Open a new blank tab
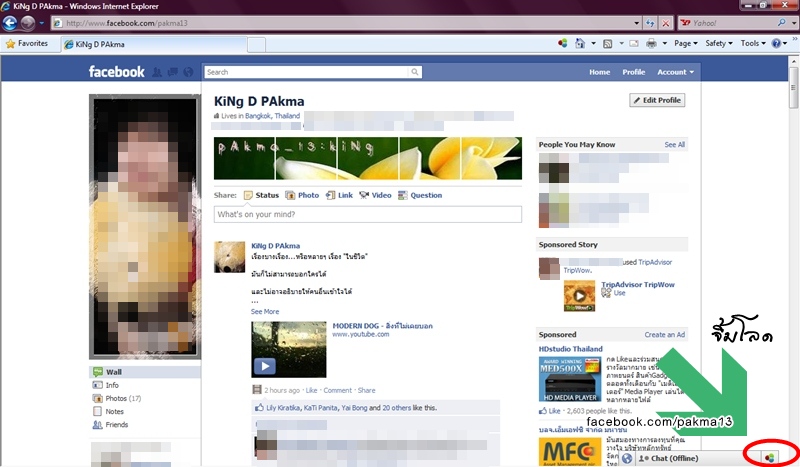 pyautogui.click(x=257, y=45)
